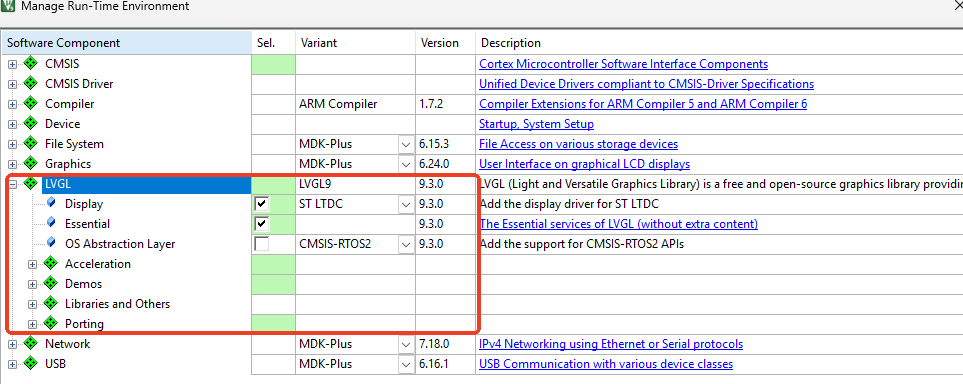This screenshot has height=384, width=963.
Task: Expand the Demos subgroup
Action: click(33, 284)
